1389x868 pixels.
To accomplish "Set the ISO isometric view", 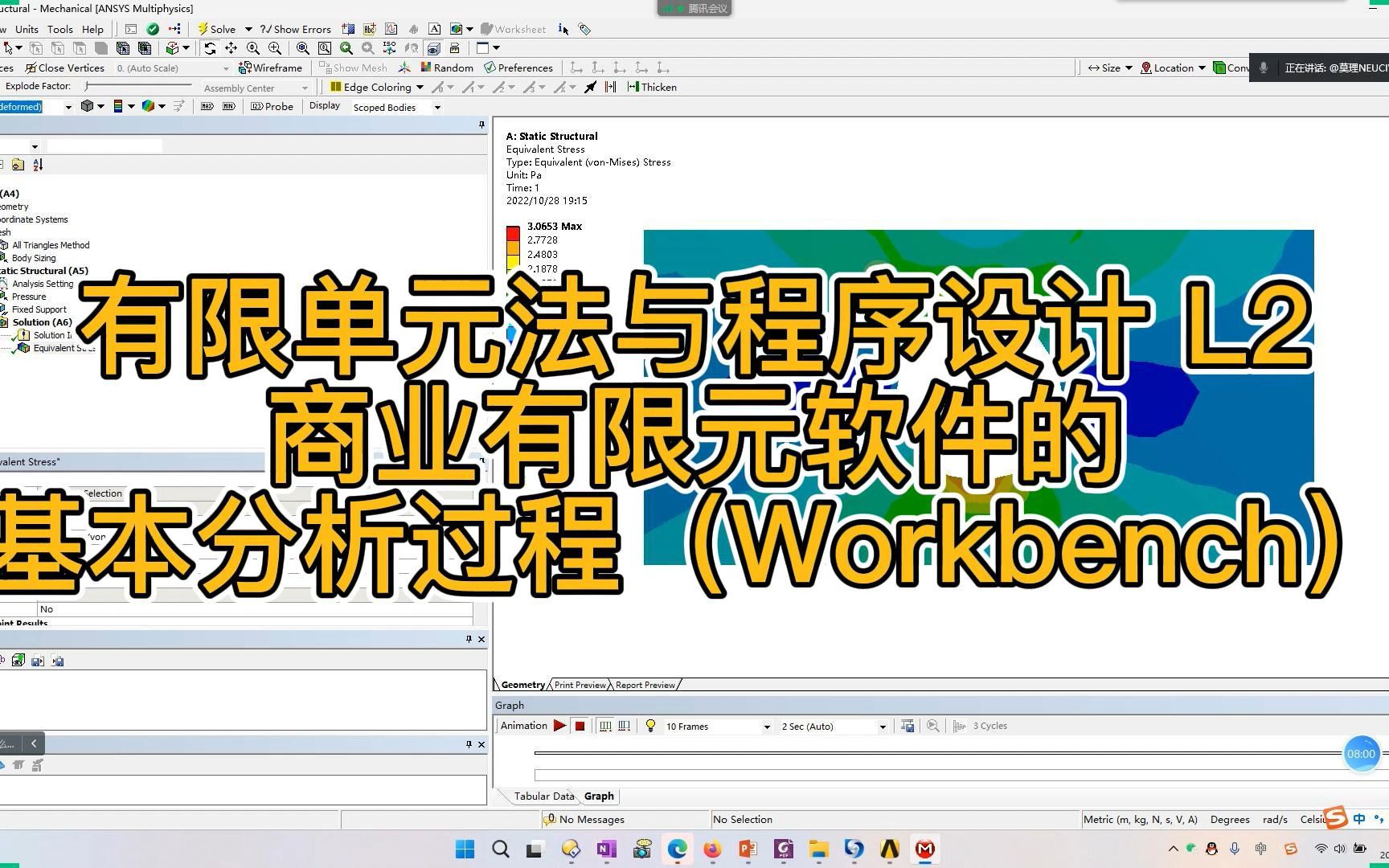I will point(389,48).
